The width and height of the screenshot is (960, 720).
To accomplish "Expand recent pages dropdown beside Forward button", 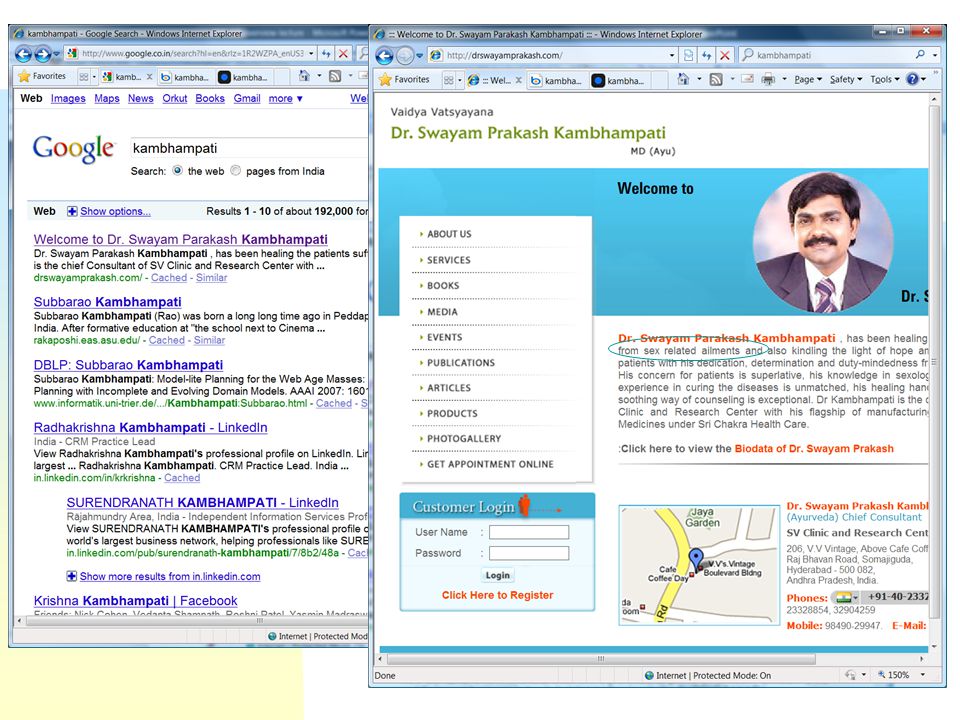I will [x=419, y=56].
